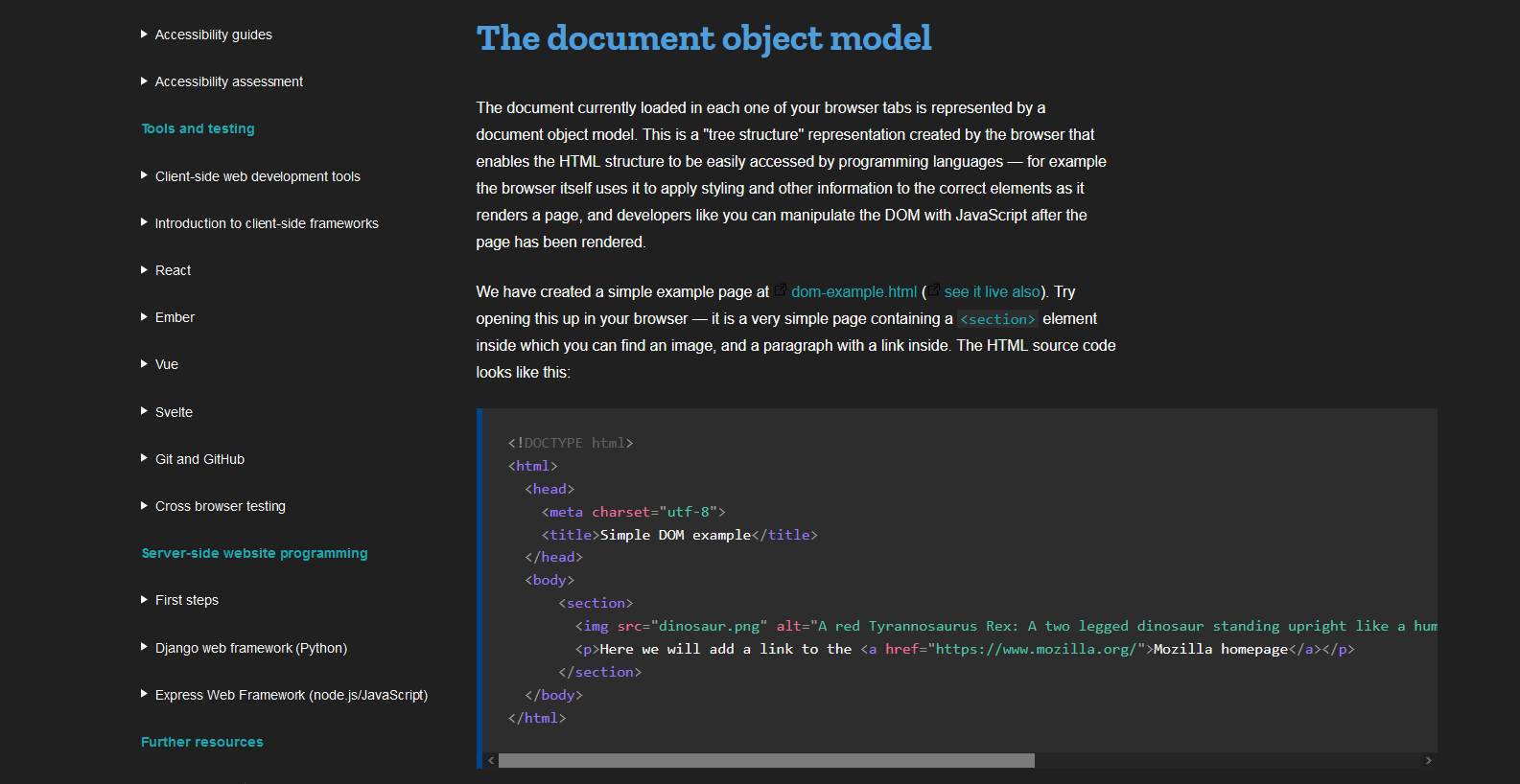The width and height of the screenshot is (1520, 784).
Task: Expand Express Web Framework (node.js/JavaScript)
Action: click(x=284, y=695)
